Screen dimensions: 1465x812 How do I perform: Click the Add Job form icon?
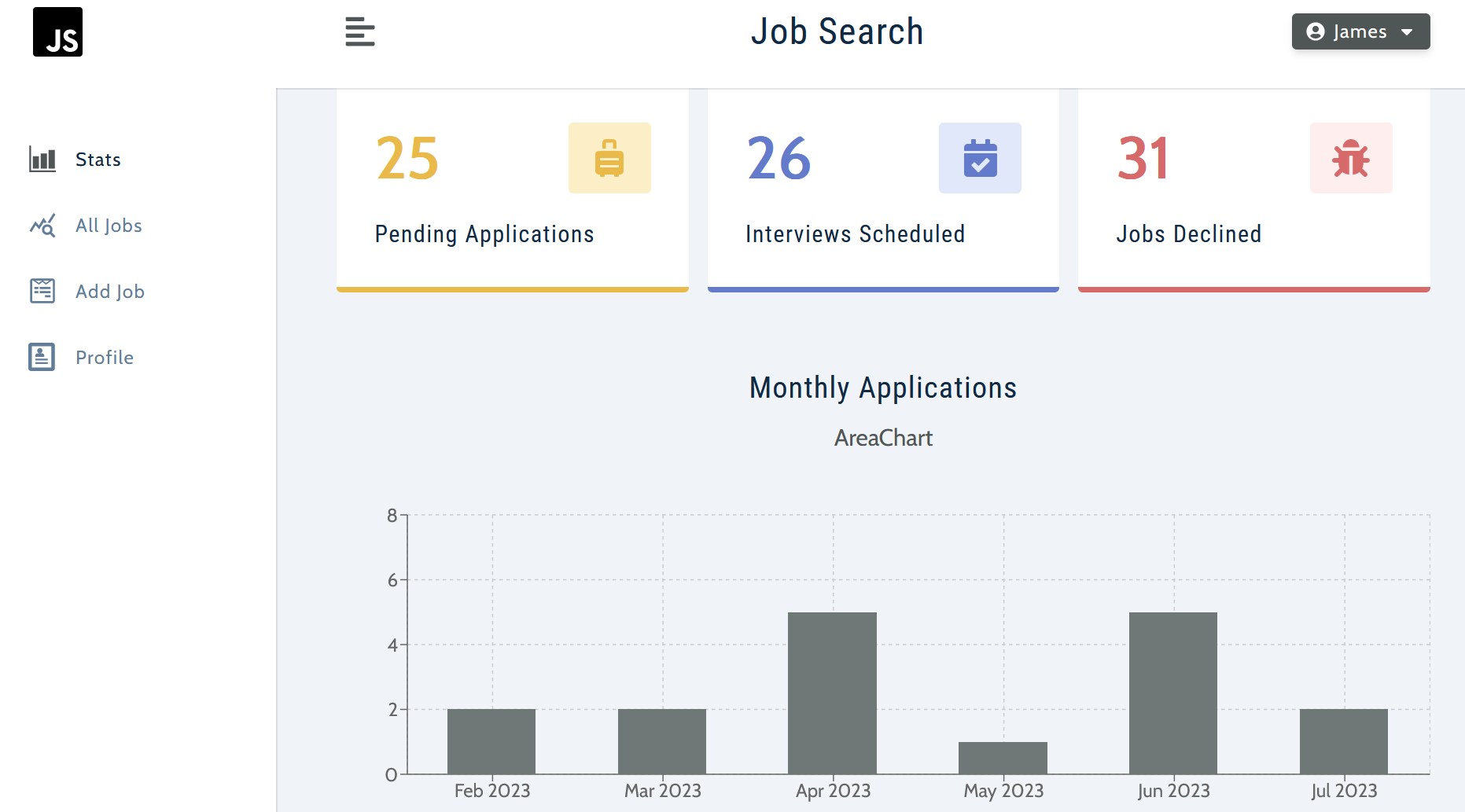[x=42, y=292]
